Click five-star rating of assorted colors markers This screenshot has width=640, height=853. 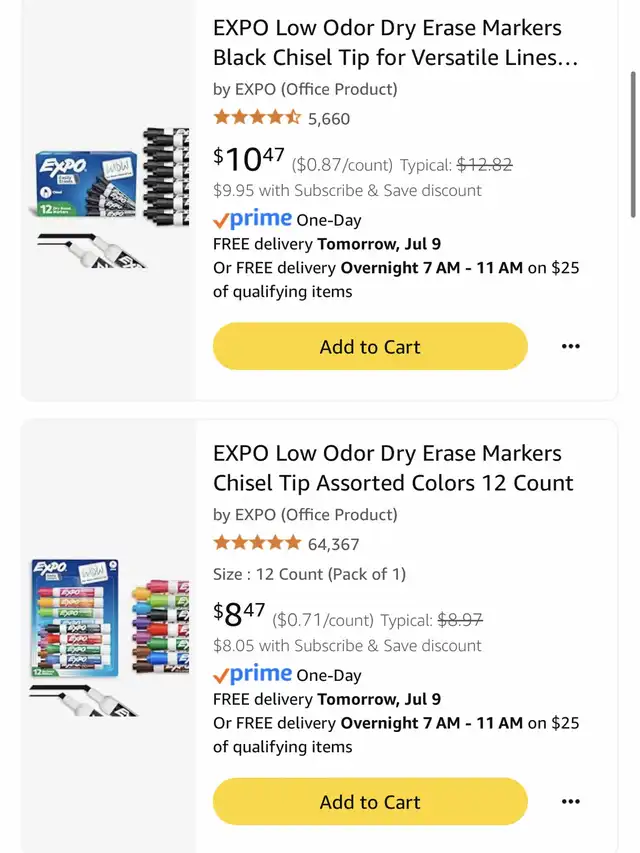[257, 543]
